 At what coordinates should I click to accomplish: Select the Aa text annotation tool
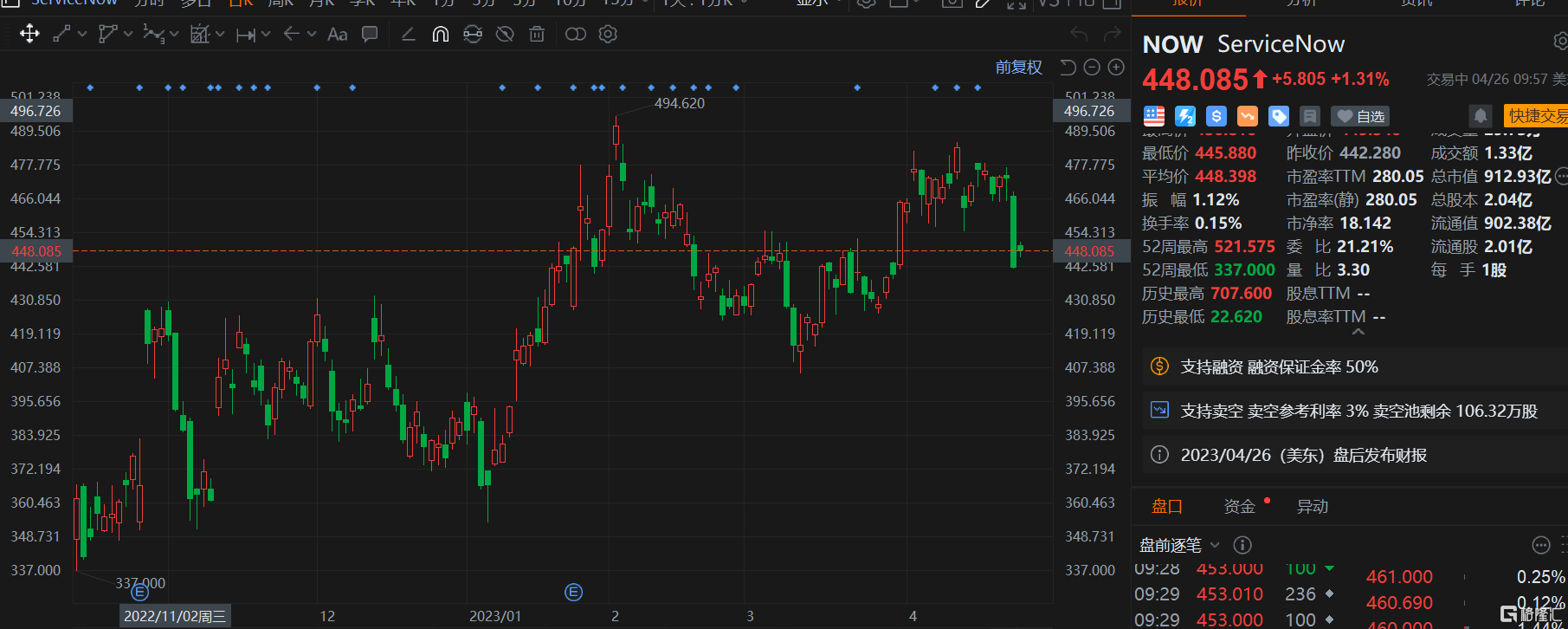click(x=338, y=35)
